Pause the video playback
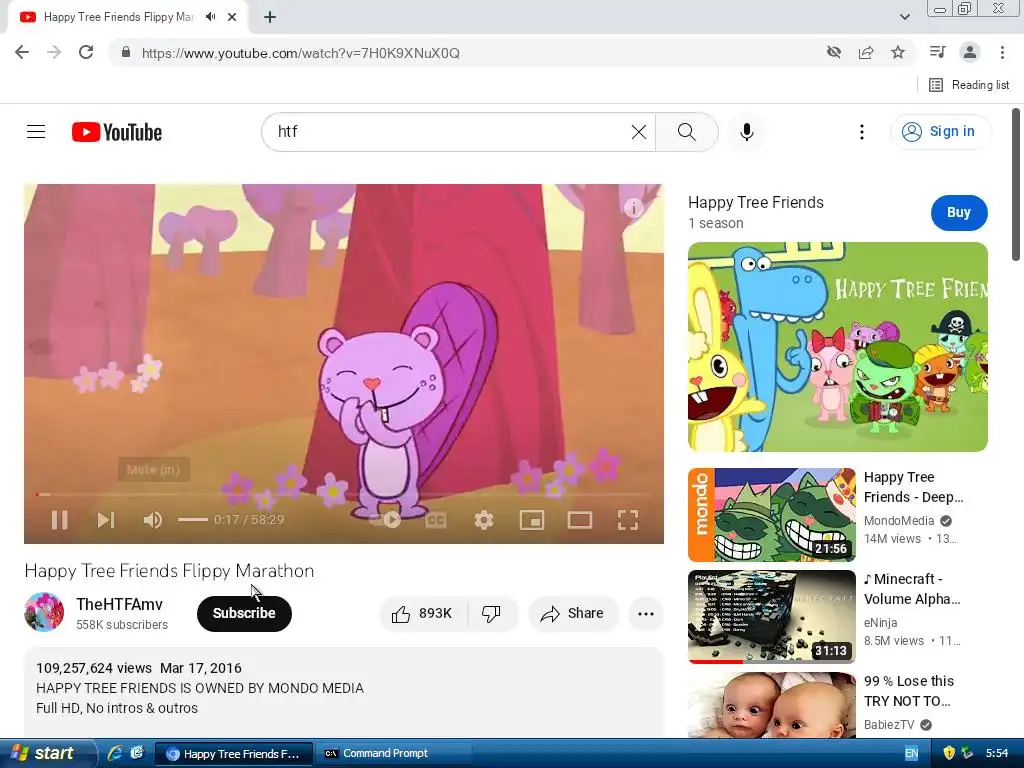Screen dimensions: 1024x768 tap(59, 520)
